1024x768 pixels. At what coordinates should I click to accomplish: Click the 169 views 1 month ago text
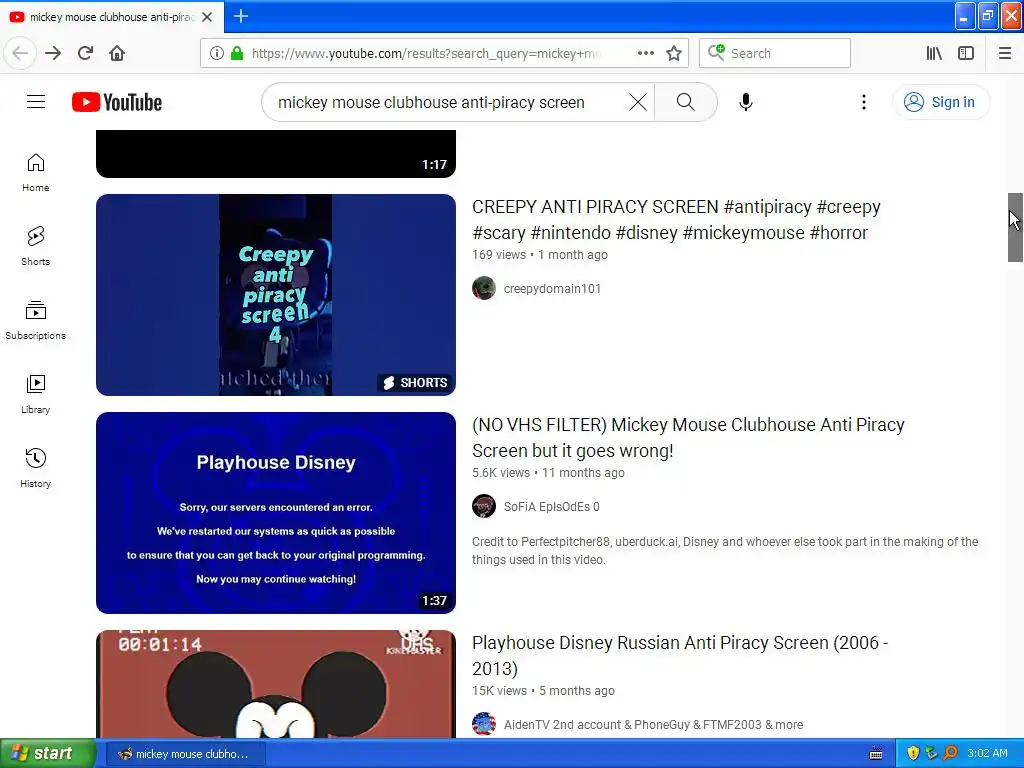(539, 255)
